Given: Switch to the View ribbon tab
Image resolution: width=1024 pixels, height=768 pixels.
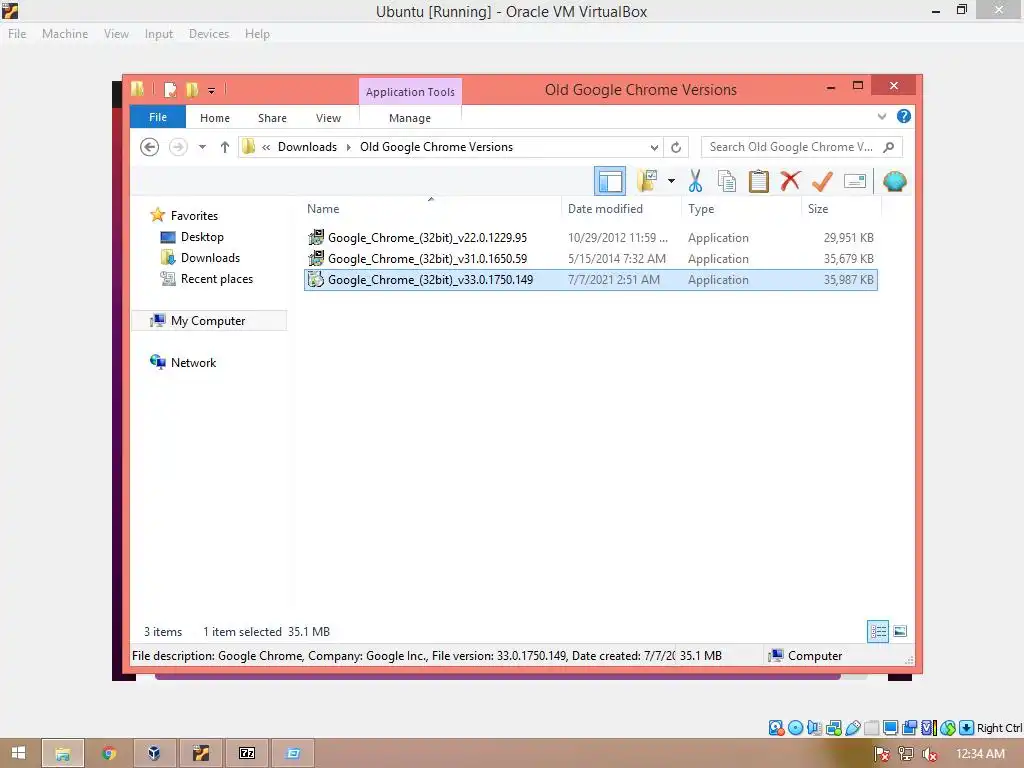Looking at the screenshot, I should click(x=328, y=118).
